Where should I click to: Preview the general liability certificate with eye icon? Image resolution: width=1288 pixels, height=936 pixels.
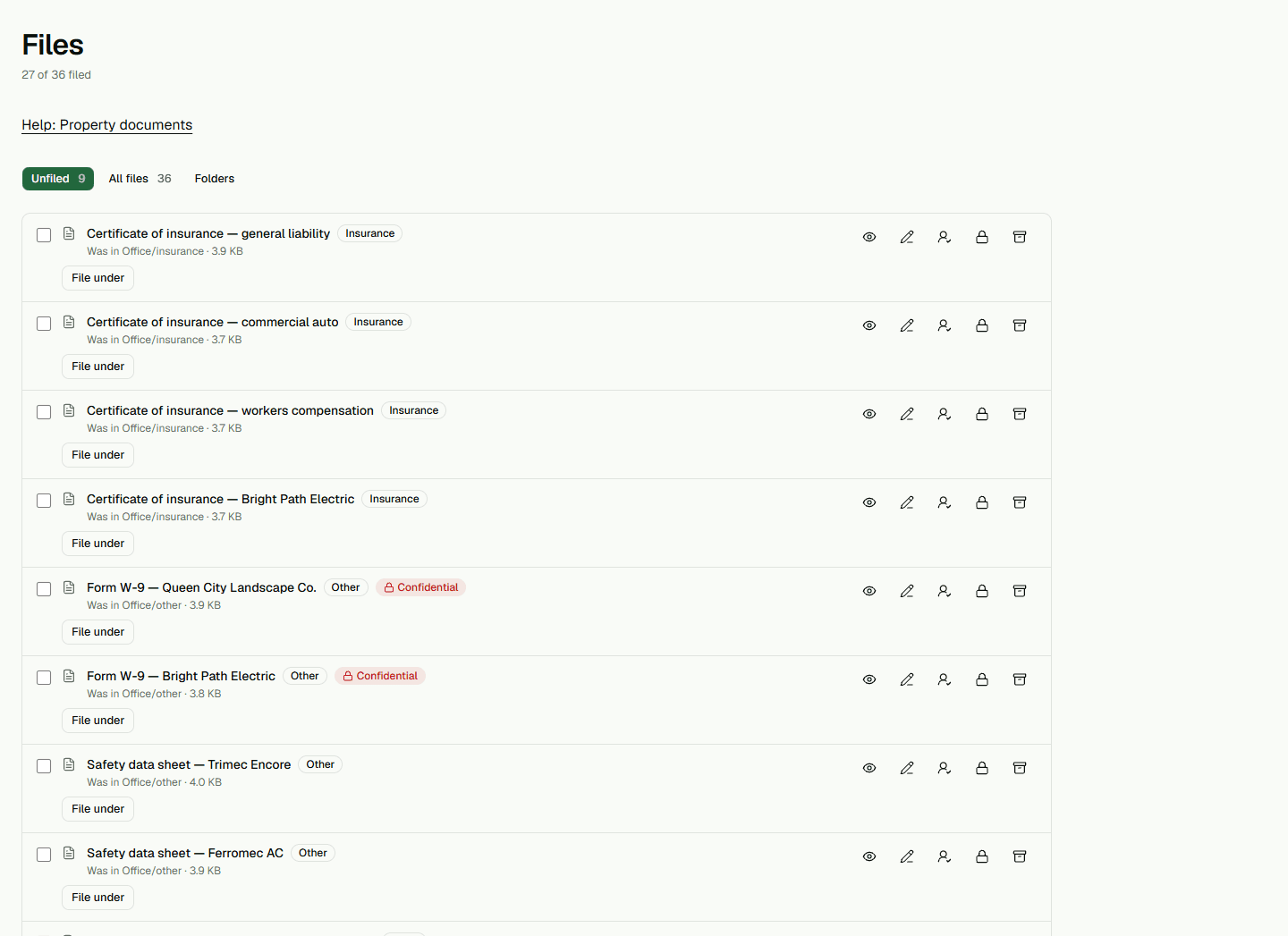pyautogui.click(x=869, y=237)
